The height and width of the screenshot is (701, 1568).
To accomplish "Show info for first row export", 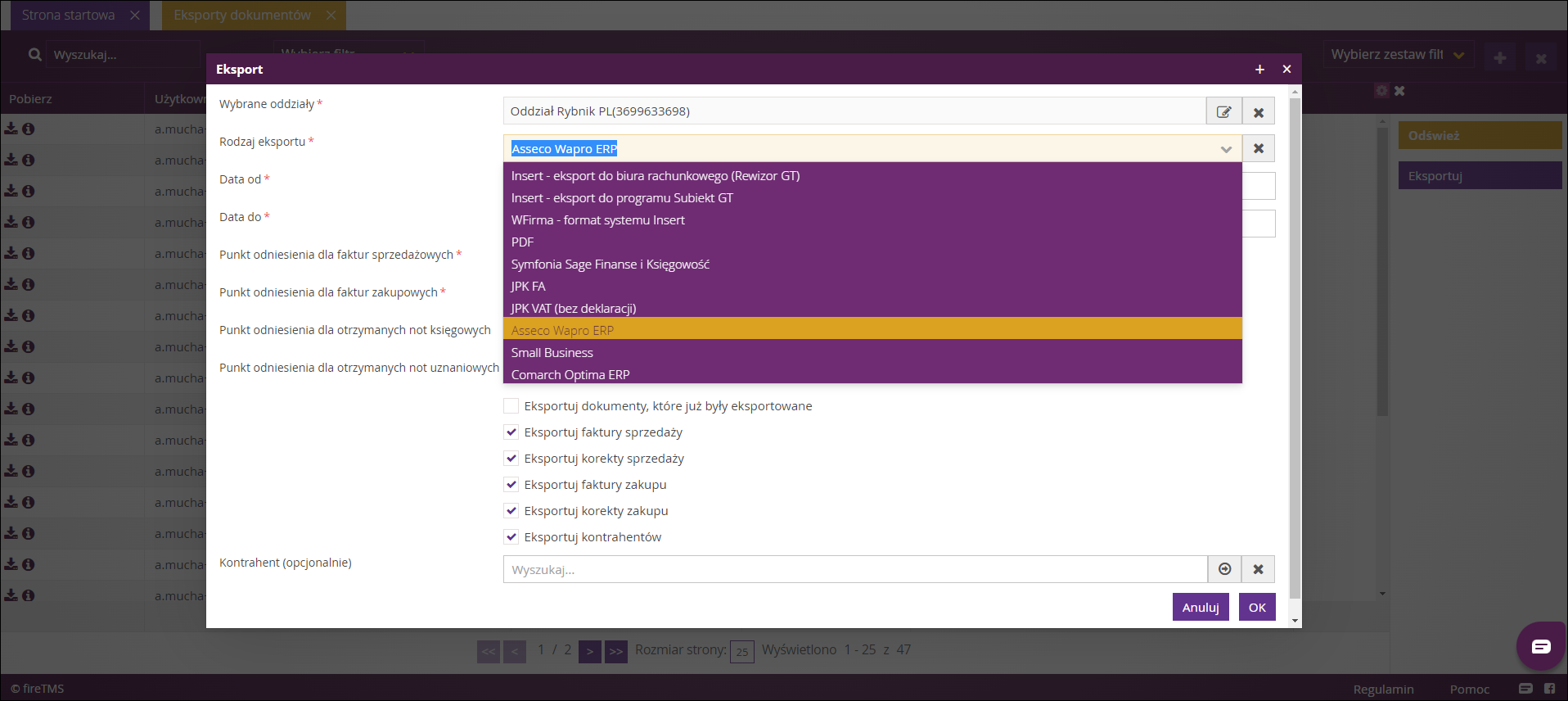I will click(x=29, y=129).
